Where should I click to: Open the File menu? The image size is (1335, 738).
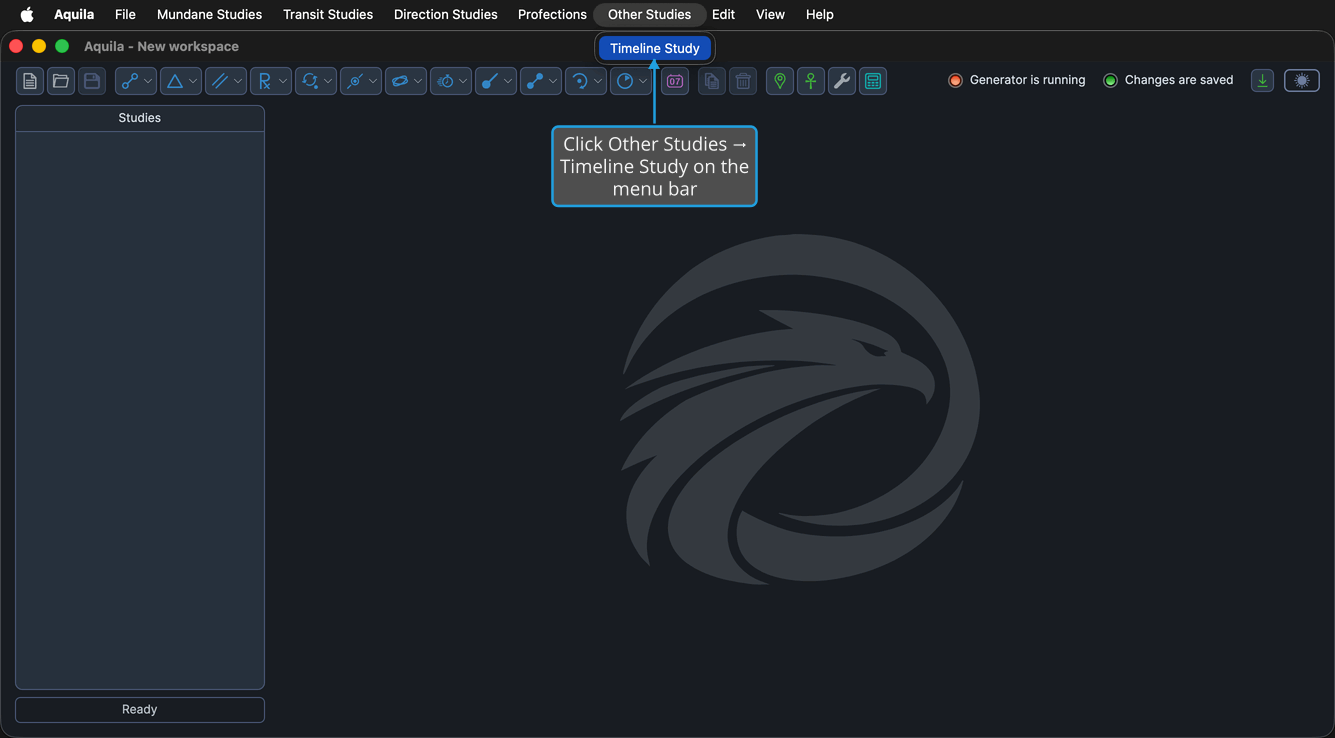coord(125,14)
